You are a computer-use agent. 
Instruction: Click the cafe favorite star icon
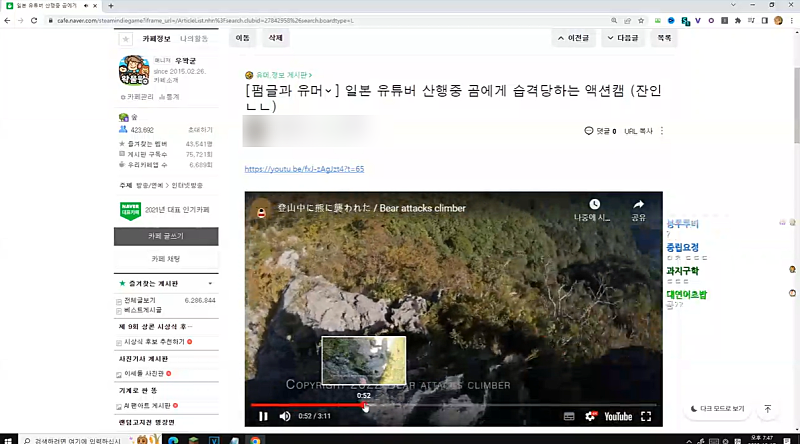point(125,39)
